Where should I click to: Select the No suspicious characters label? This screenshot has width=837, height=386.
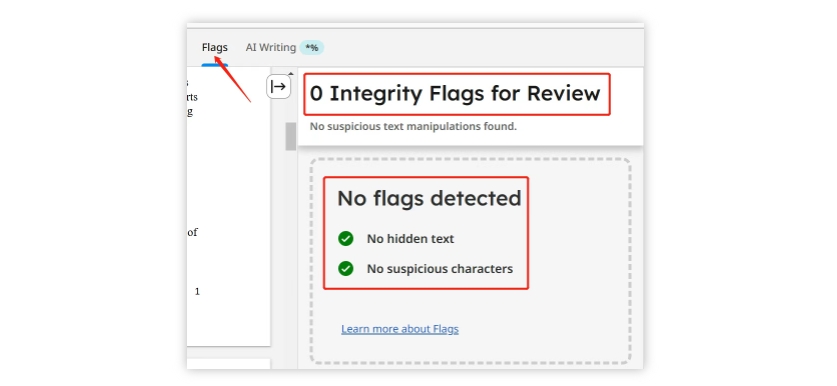[x=439, y=269]
